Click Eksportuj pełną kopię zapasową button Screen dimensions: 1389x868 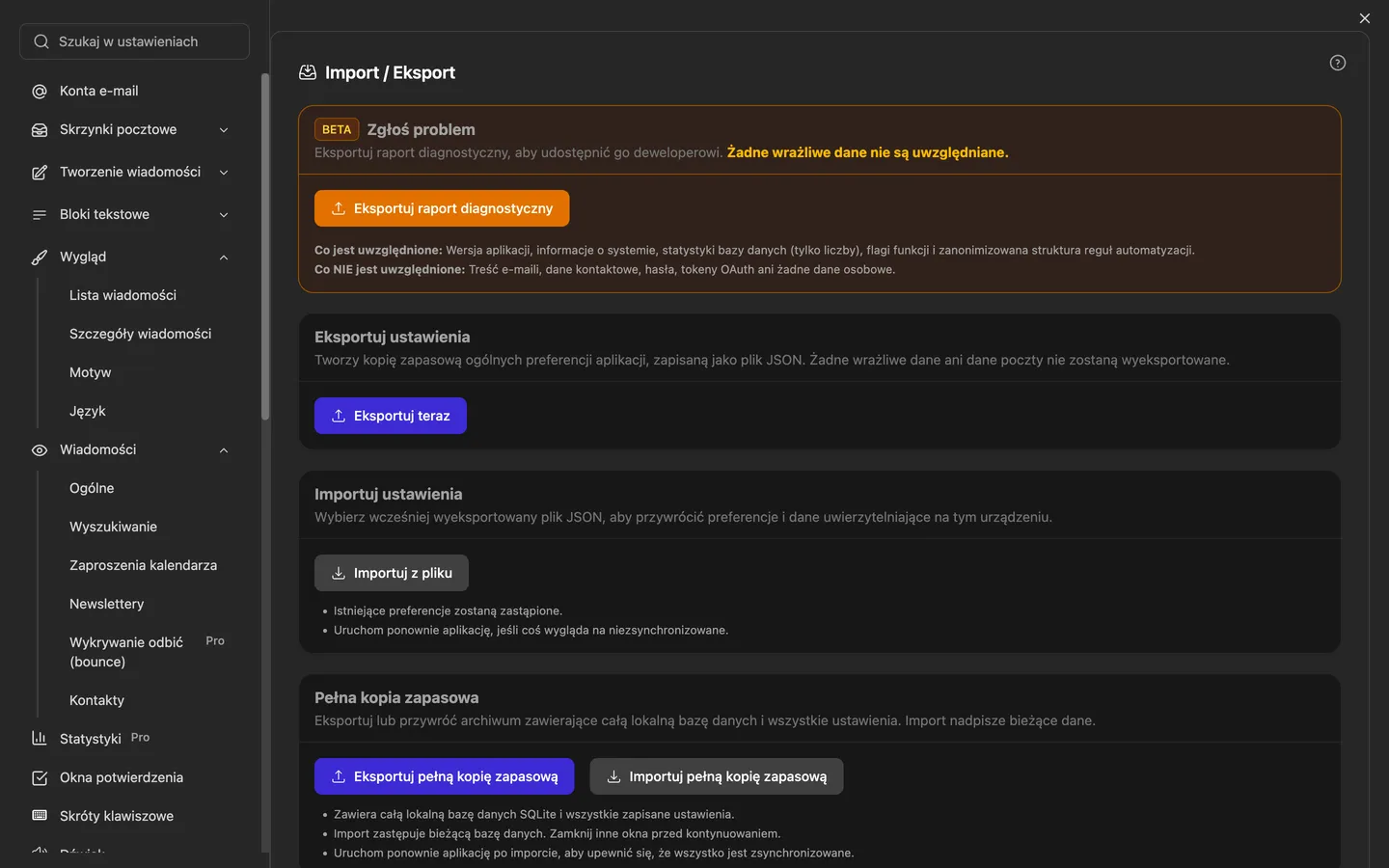pyautogui.click(x=444, y=776)
